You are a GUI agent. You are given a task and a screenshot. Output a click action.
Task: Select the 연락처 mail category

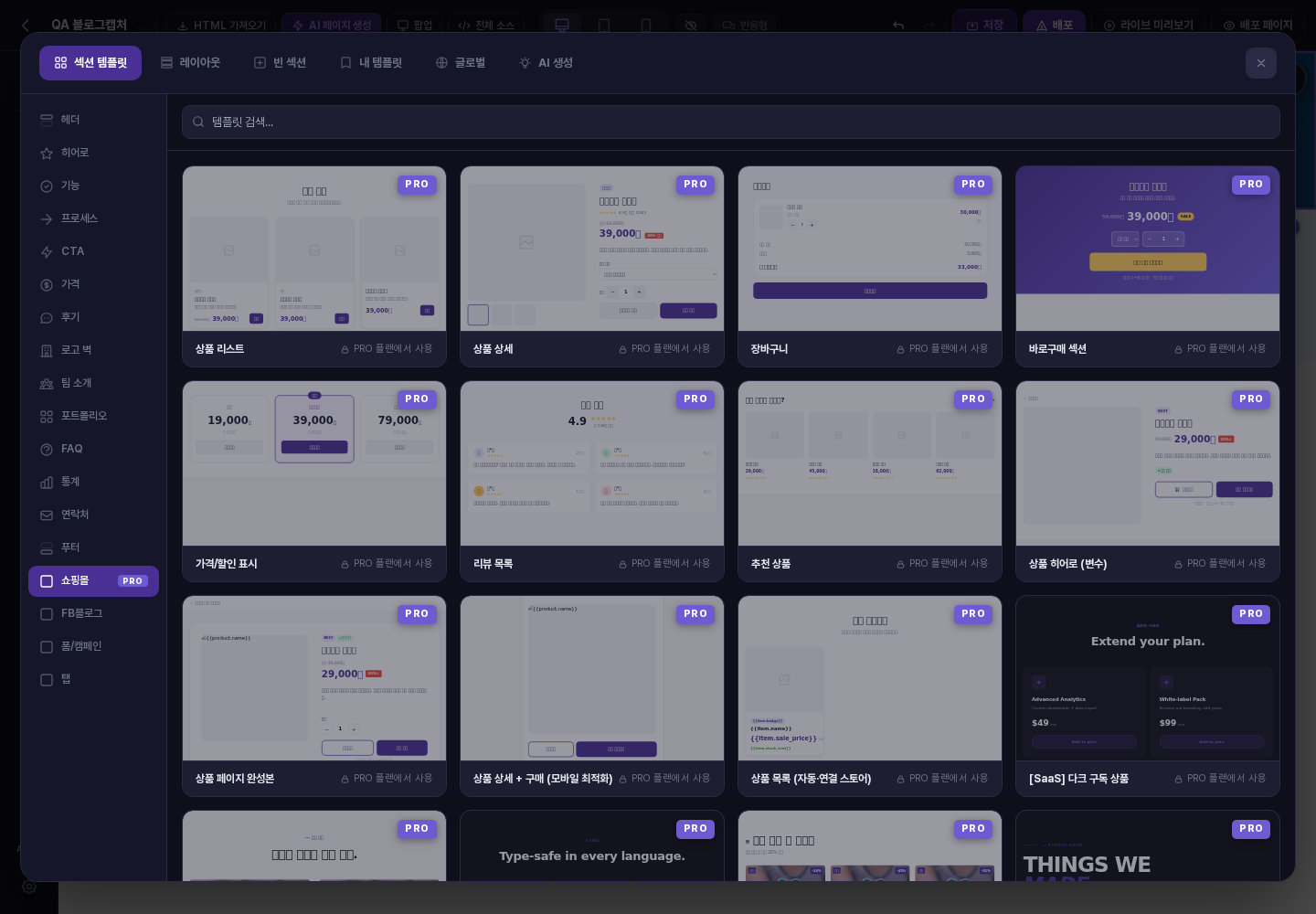[93, 515]
